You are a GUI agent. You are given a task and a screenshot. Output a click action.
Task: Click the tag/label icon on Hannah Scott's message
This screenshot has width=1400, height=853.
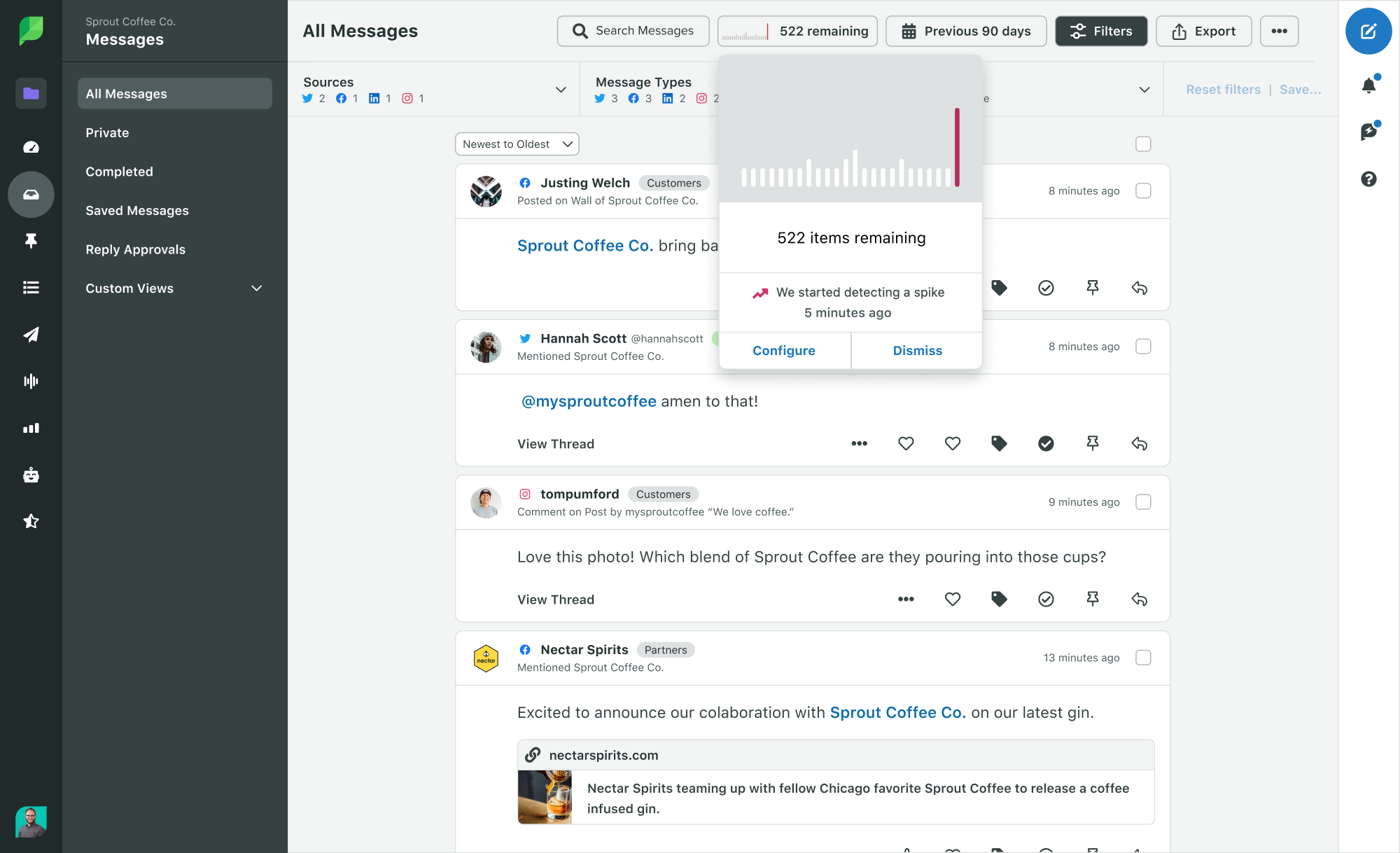[x=999, y=443]
